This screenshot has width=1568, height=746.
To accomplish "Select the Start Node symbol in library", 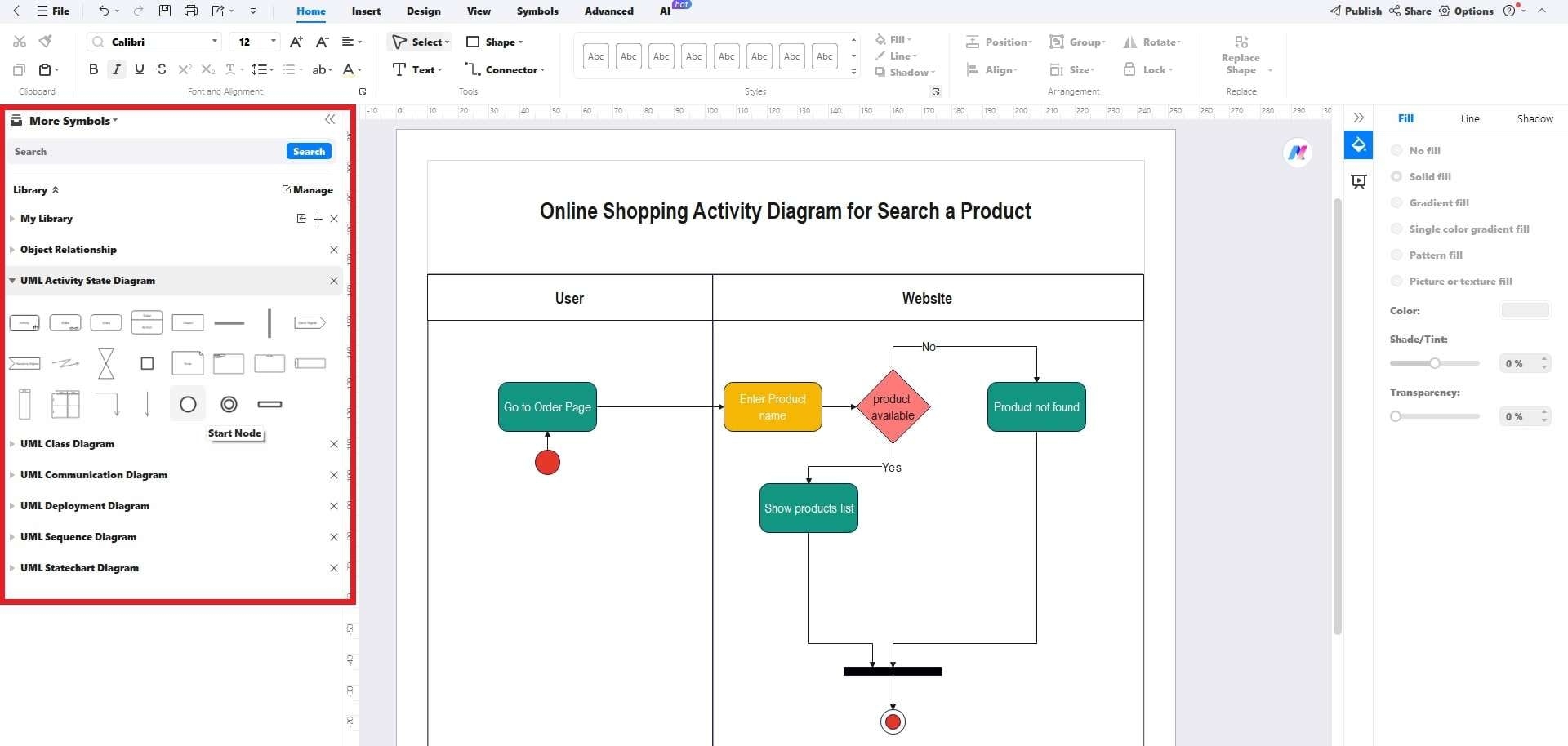I will 188,404.
